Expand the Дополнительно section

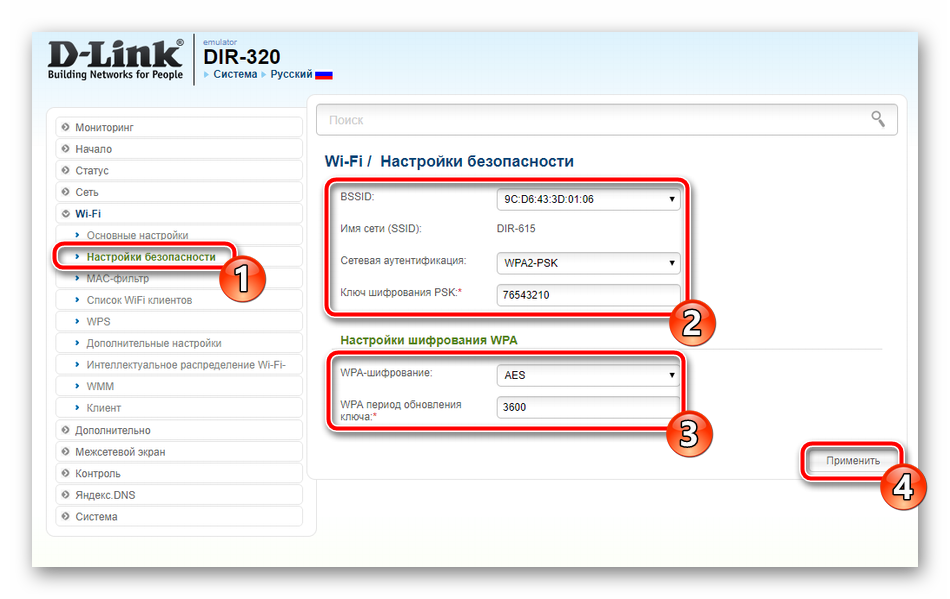tap(179, 430)
